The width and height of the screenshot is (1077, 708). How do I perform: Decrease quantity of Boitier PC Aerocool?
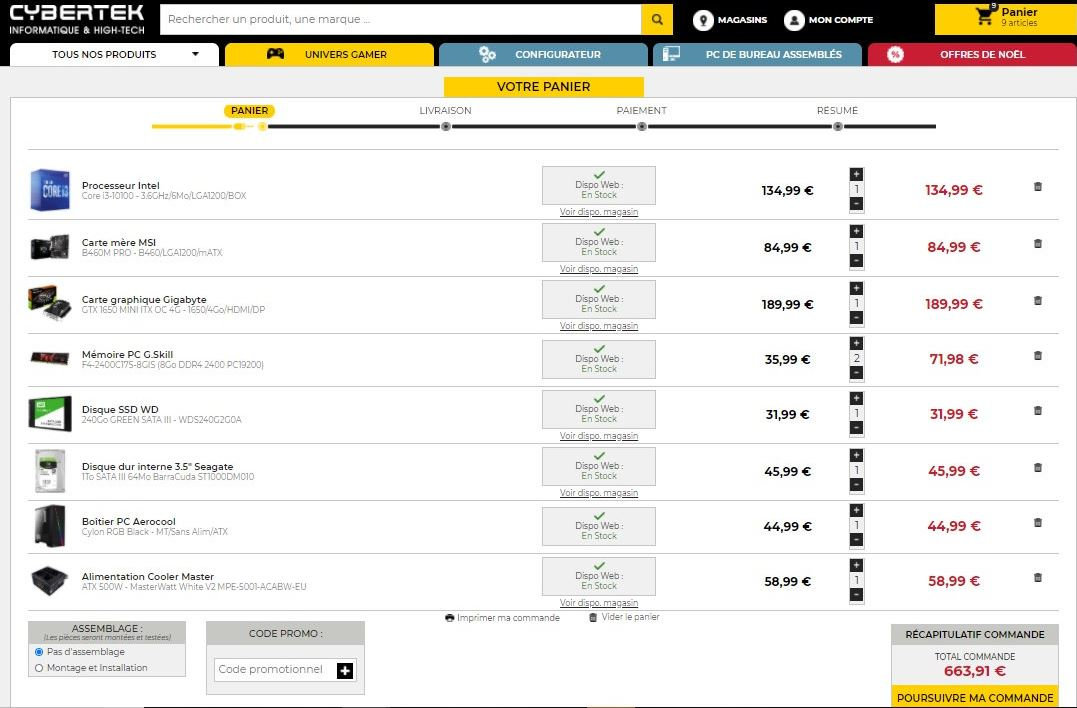tap(856, 540)
